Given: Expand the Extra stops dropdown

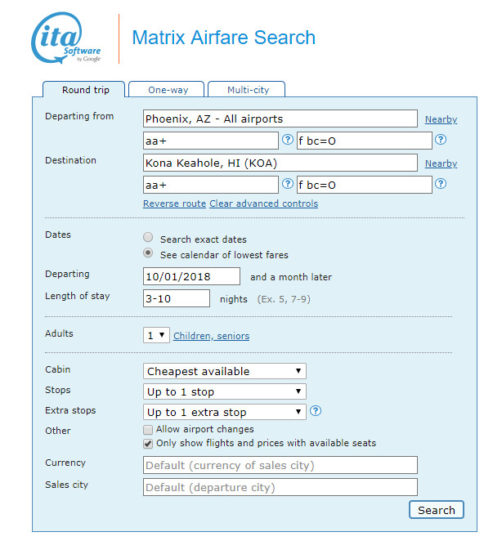Looking at the screenshot, I should (224, 412).
